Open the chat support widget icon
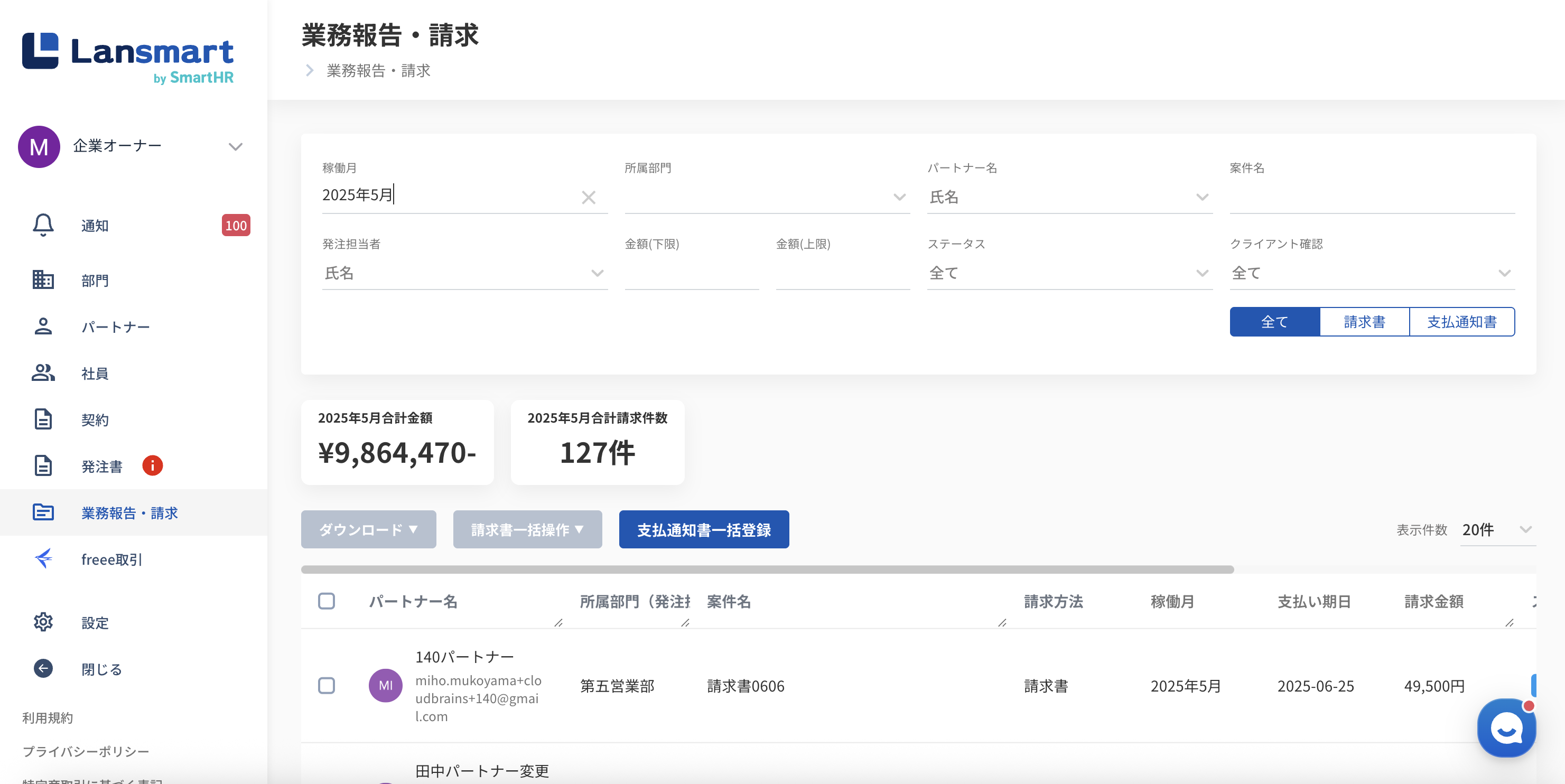 coord(1506,727)
